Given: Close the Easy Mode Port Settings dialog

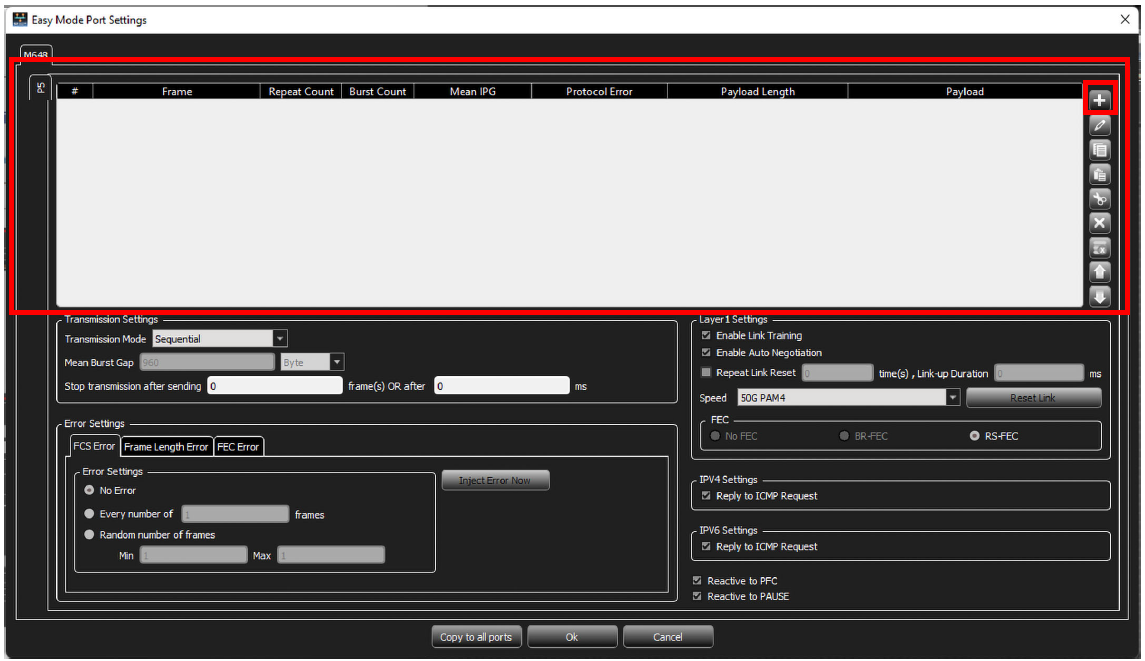Looking at the screenshot, I should (1125, 20).
